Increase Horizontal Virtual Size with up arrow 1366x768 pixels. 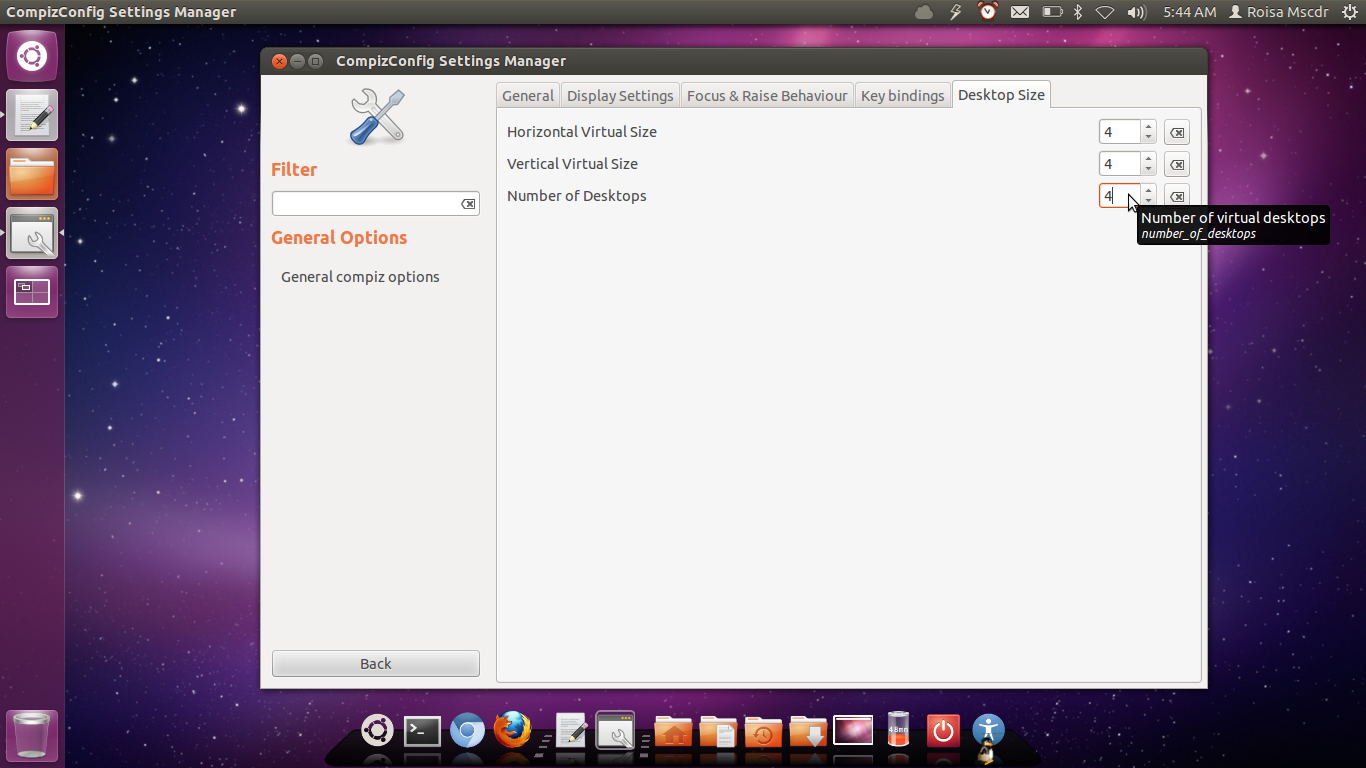pyautogui.click(x=1148, y=127)
